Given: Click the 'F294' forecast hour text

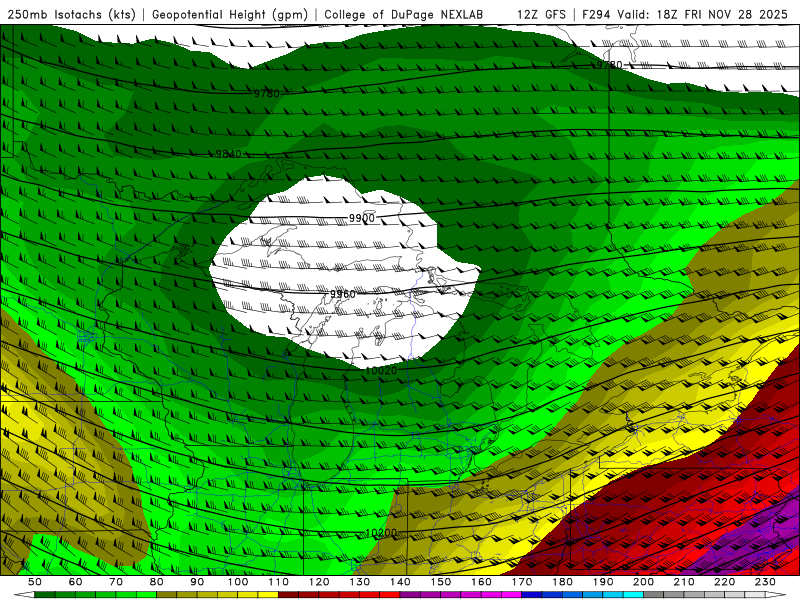Looking at the screenshot, I should [x=597, y=15].
